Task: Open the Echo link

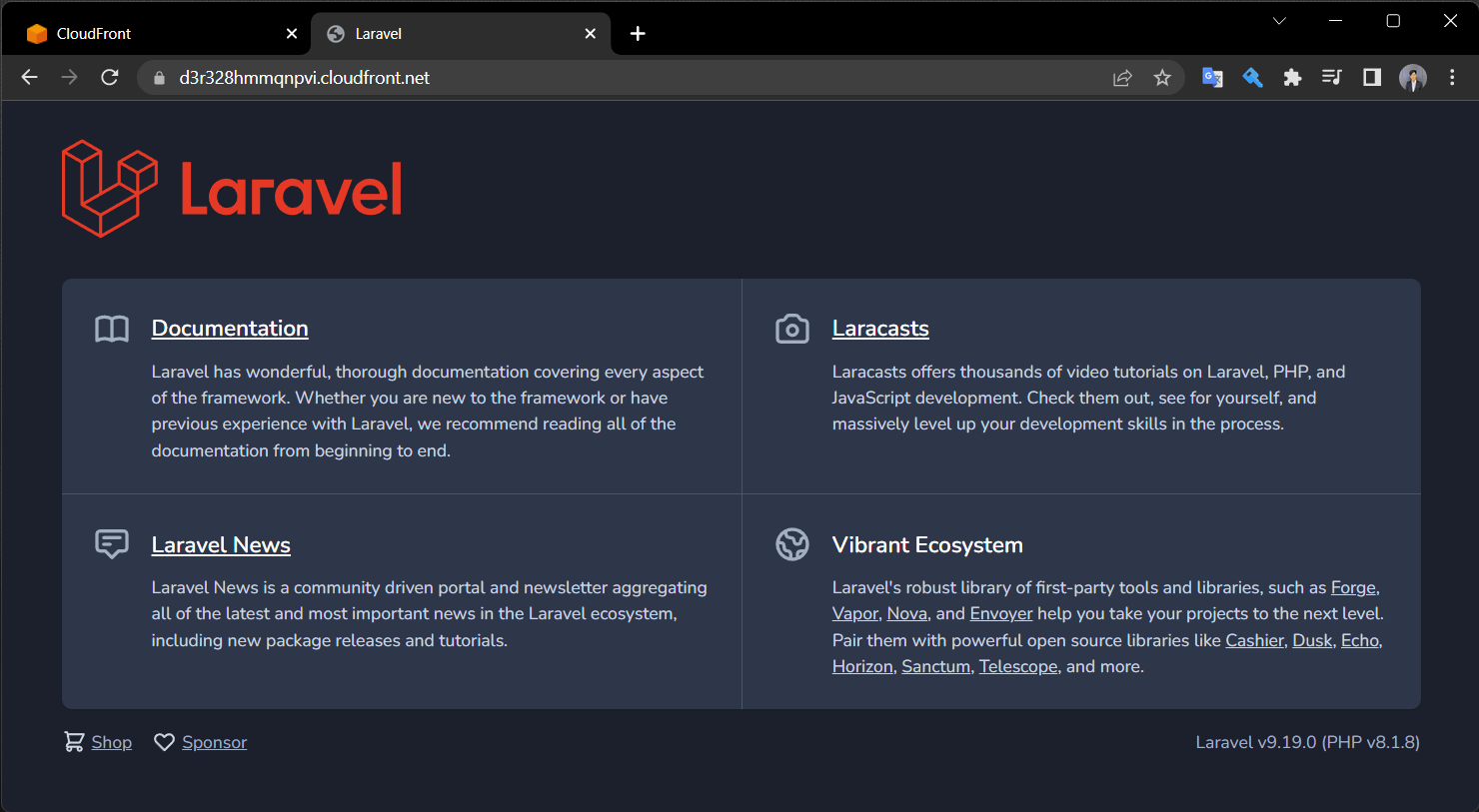Action: point(1360,640)
